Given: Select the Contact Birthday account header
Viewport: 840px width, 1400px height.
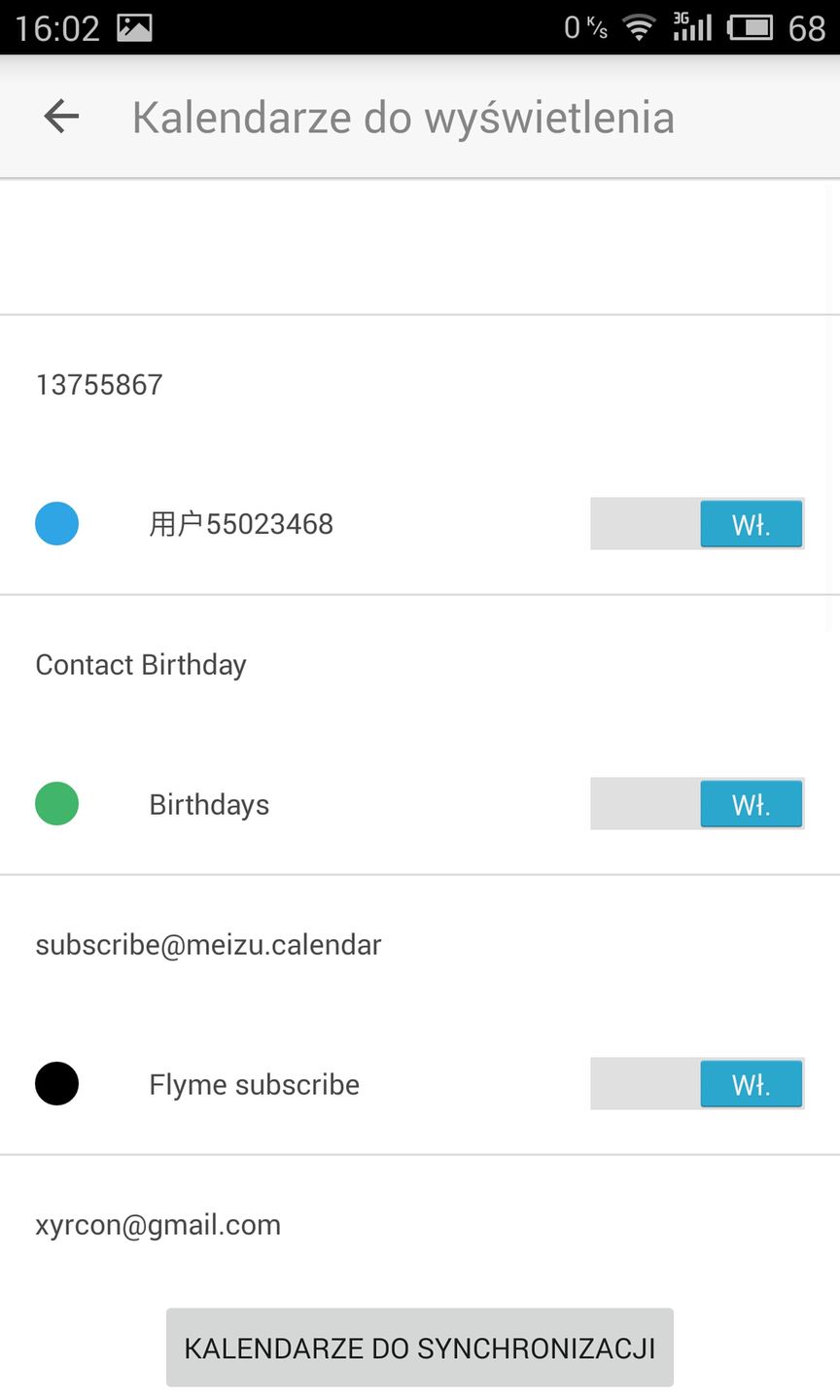Looking at the screenshot, I should 141,665.
